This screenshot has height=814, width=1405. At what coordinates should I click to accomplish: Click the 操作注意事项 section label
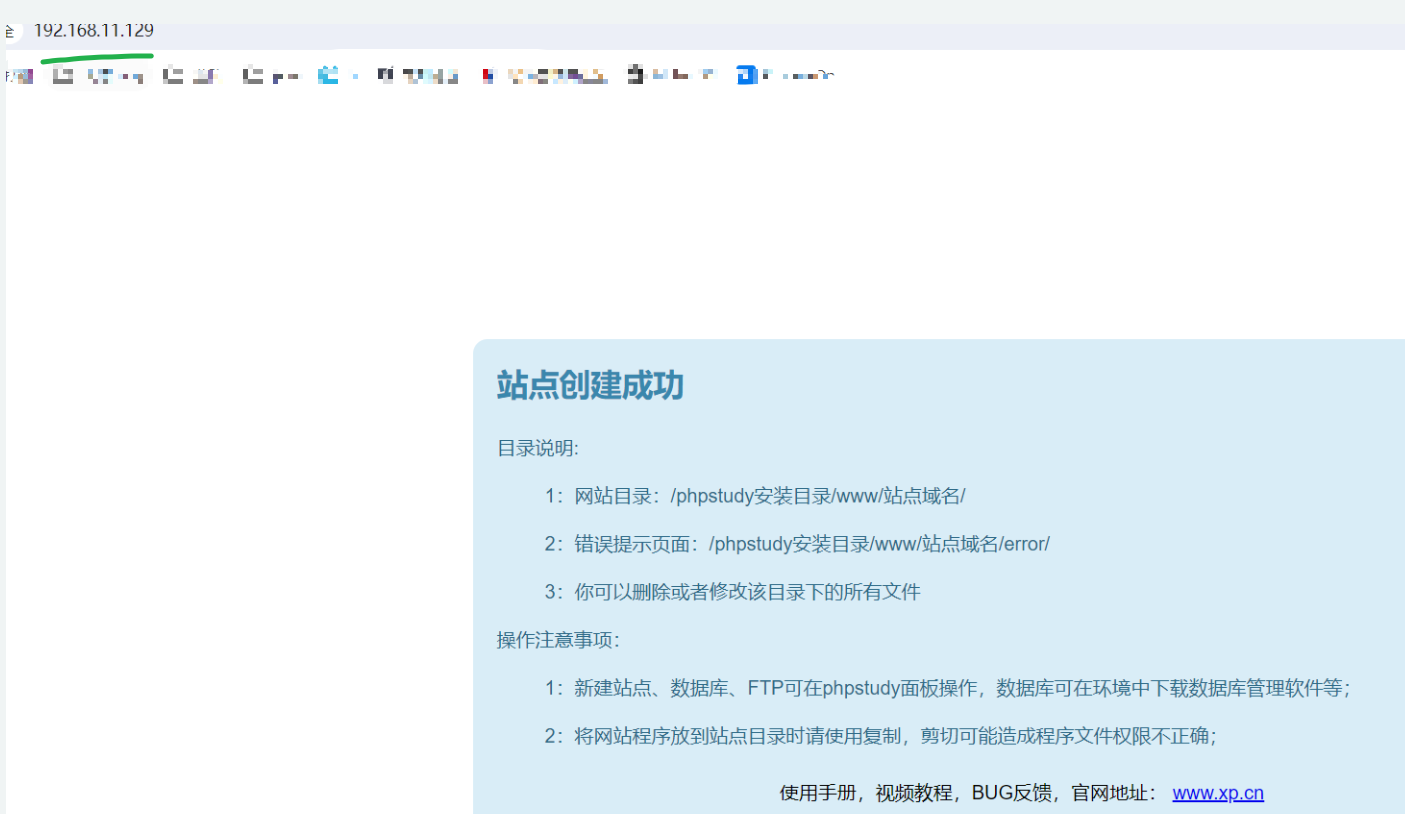click(558, 640)
